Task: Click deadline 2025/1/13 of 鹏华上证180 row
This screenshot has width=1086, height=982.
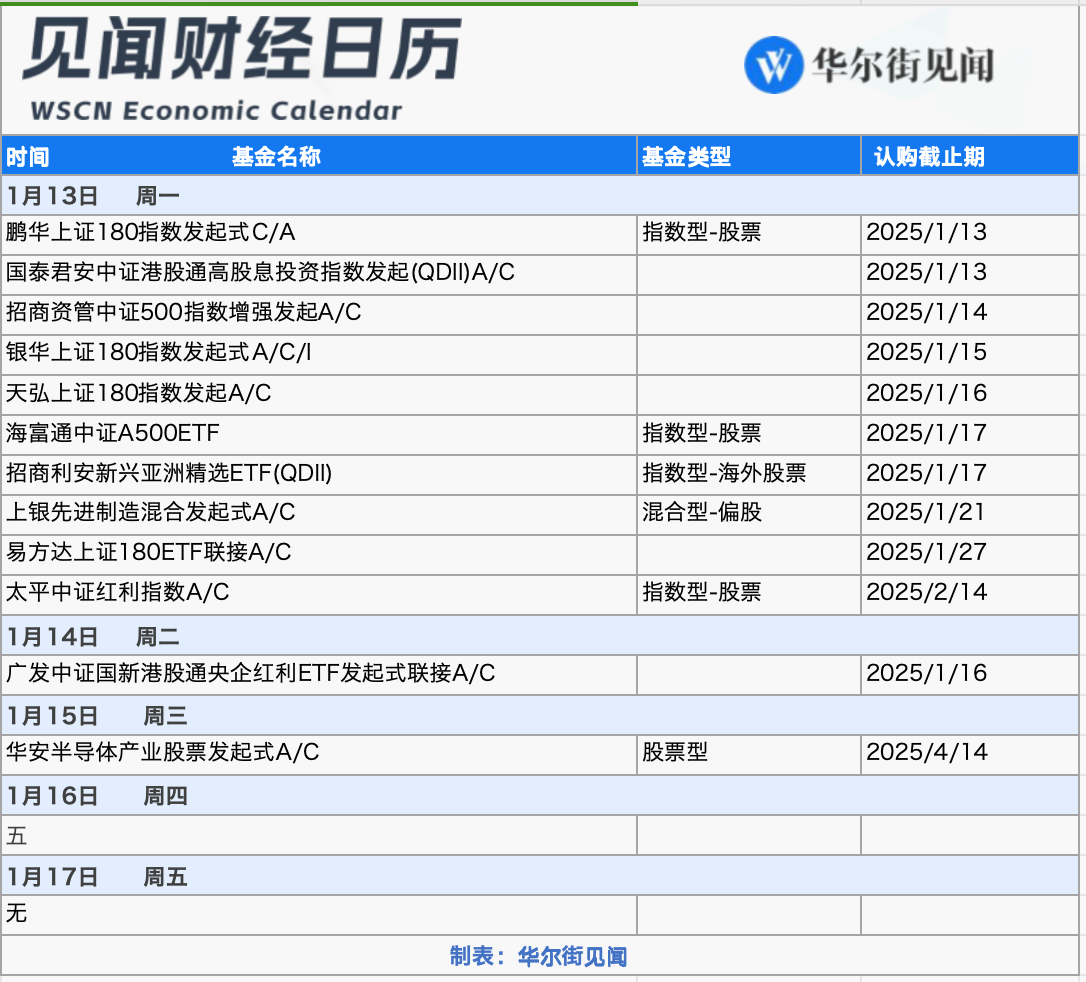Action: [x=927, y=232]
